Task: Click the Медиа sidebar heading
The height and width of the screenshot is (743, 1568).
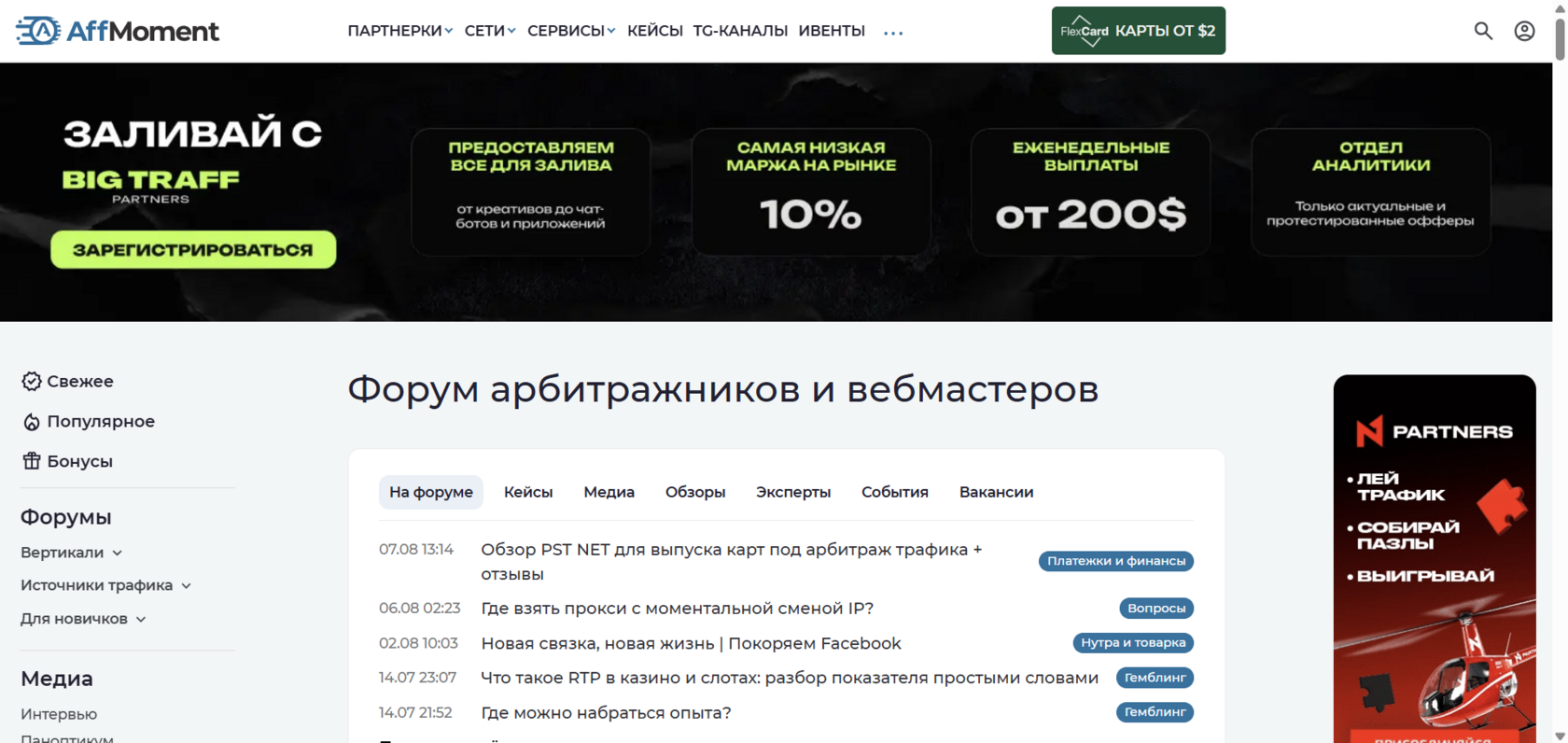Action: pyautogui.click(x=57, y=679)
